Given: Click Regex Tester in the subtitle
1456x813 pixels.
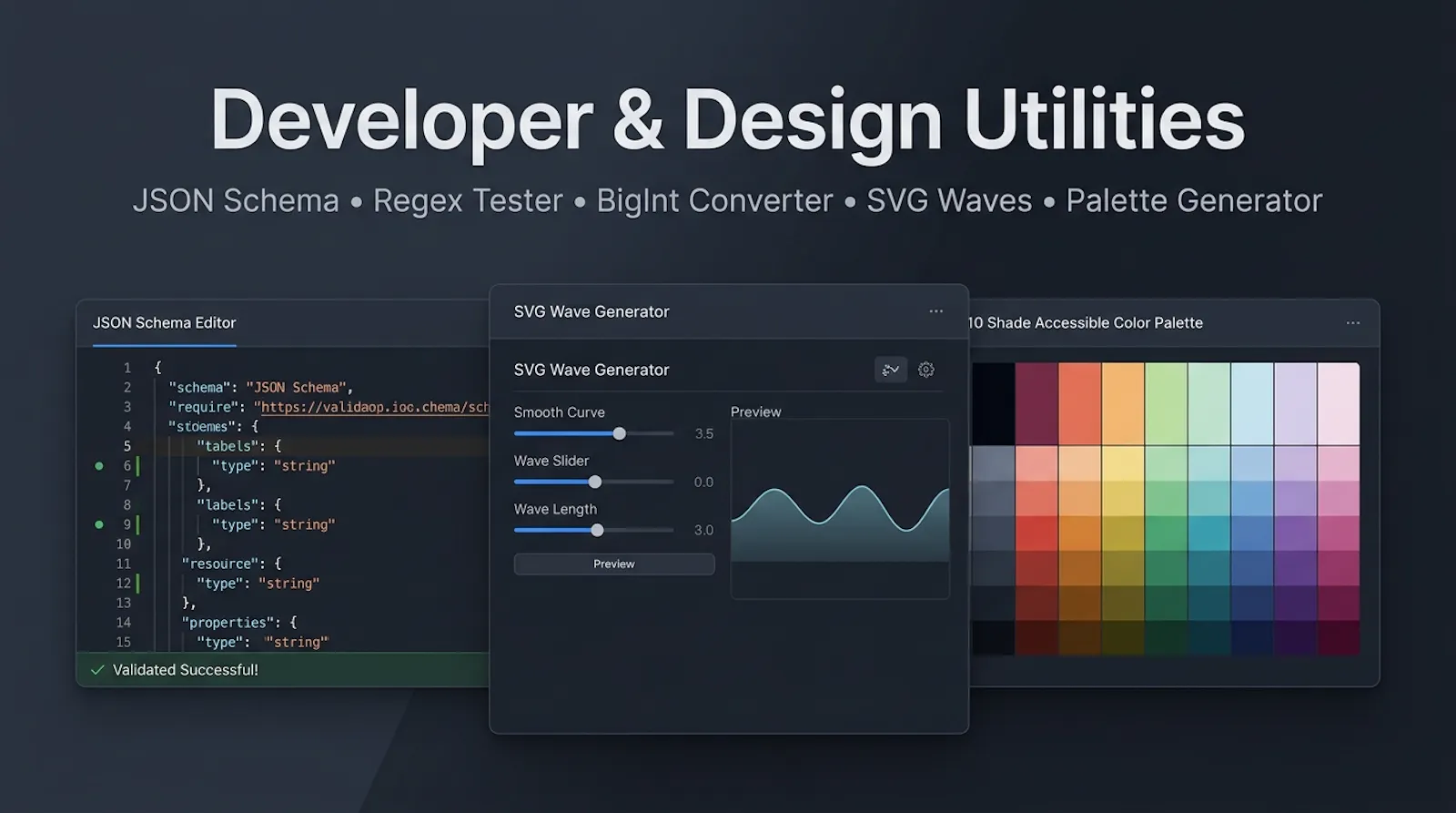Looking at the screenshot, I should (x=468, y=200).
